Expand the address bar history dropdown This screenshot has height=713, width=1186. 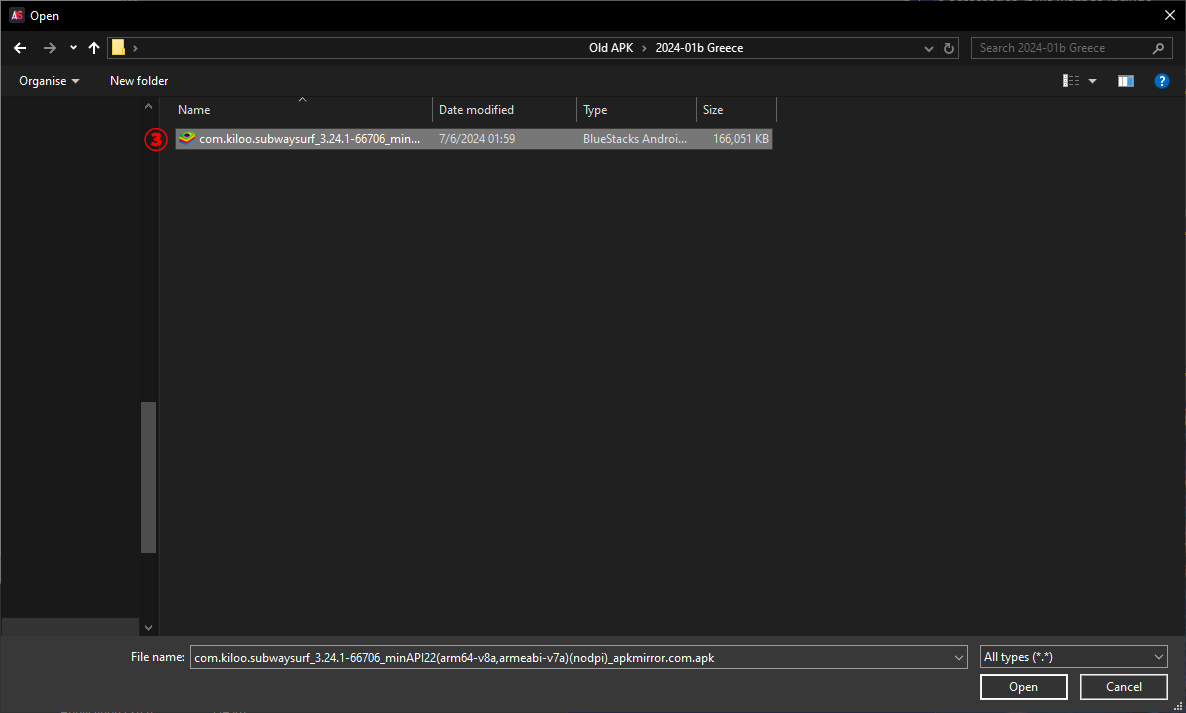pos(929,48)
